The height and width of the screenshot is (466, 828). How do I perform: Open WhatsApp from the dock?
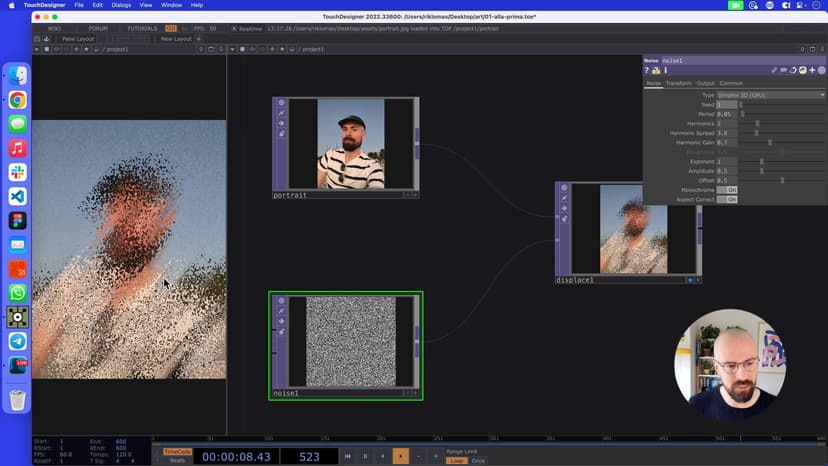tap(17, 293)
